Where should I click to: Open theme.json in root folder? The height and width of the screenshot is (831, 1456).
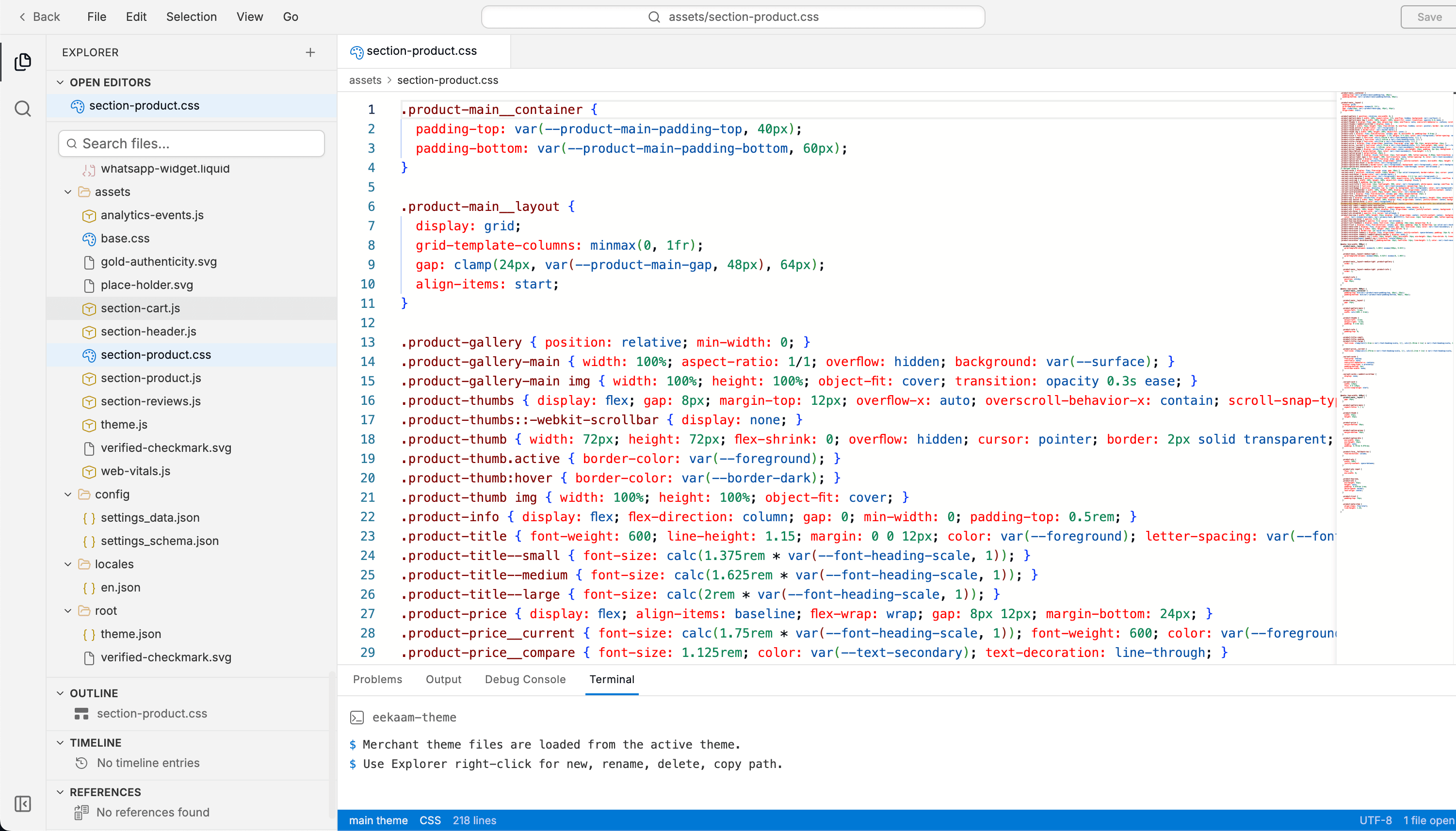[x=191, y=634]
